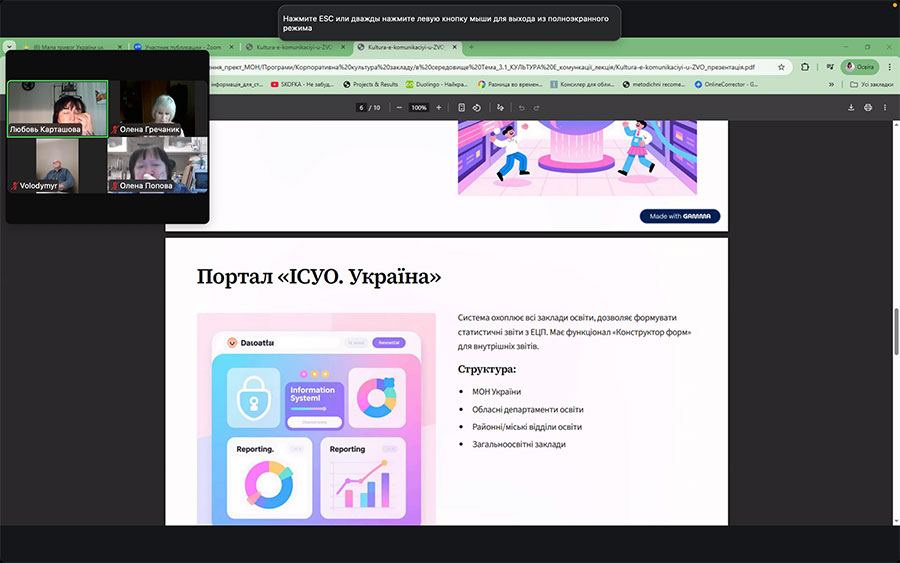Zoom in the PDF with plus button
The width and height of the screenshot is (900, 563).
coord(439,107)
